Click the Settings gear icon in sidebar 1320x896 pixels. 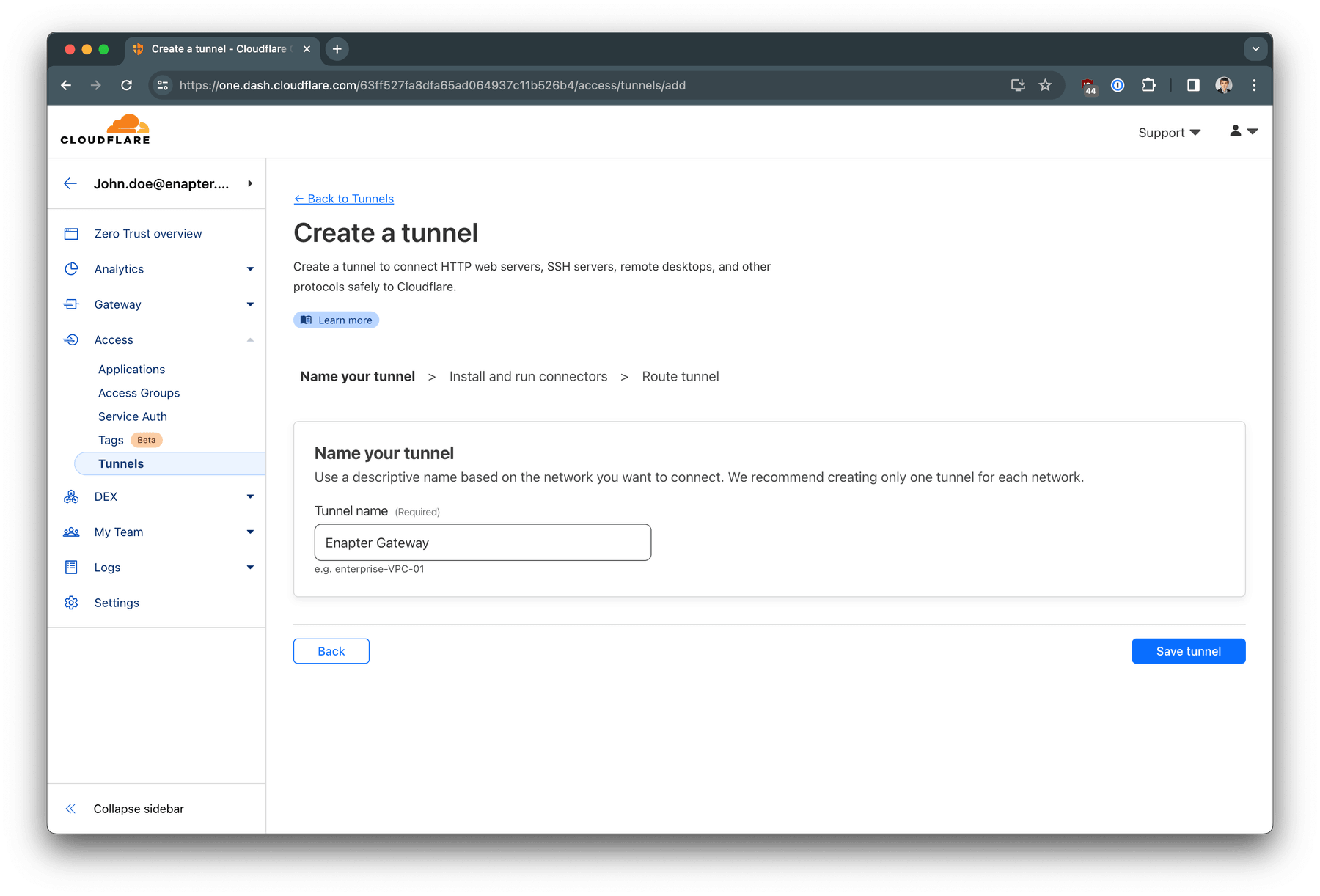click(71, 603)
